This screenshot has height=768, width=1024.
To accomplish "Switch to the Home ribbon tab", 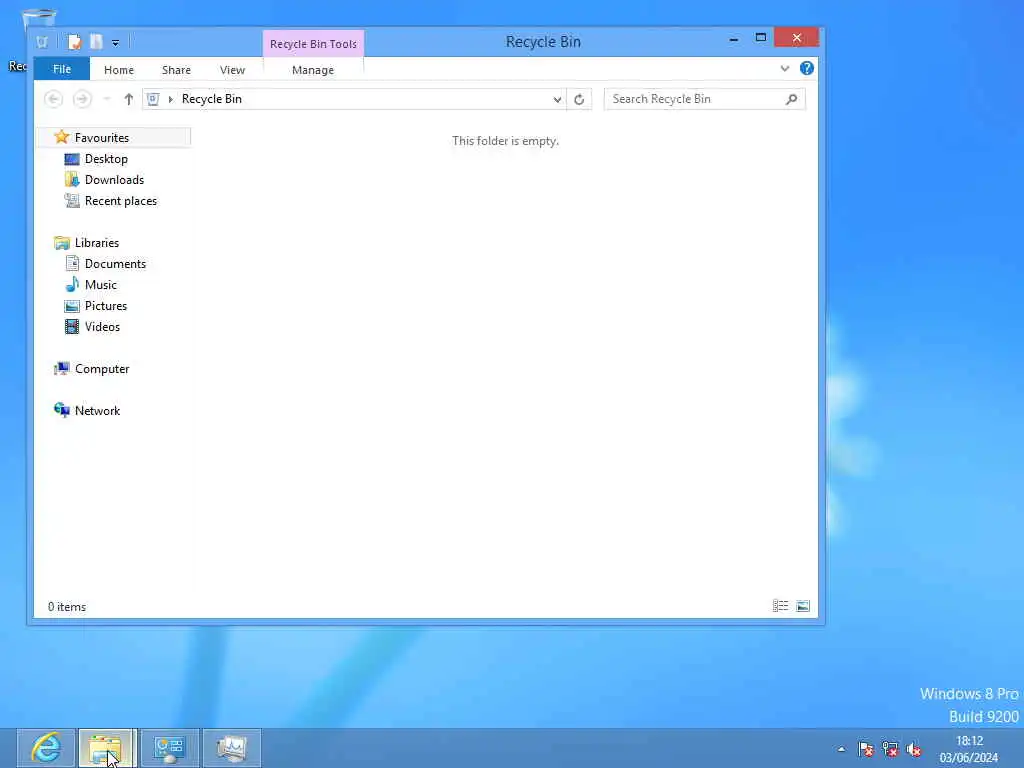I will (x=119, y=70).
